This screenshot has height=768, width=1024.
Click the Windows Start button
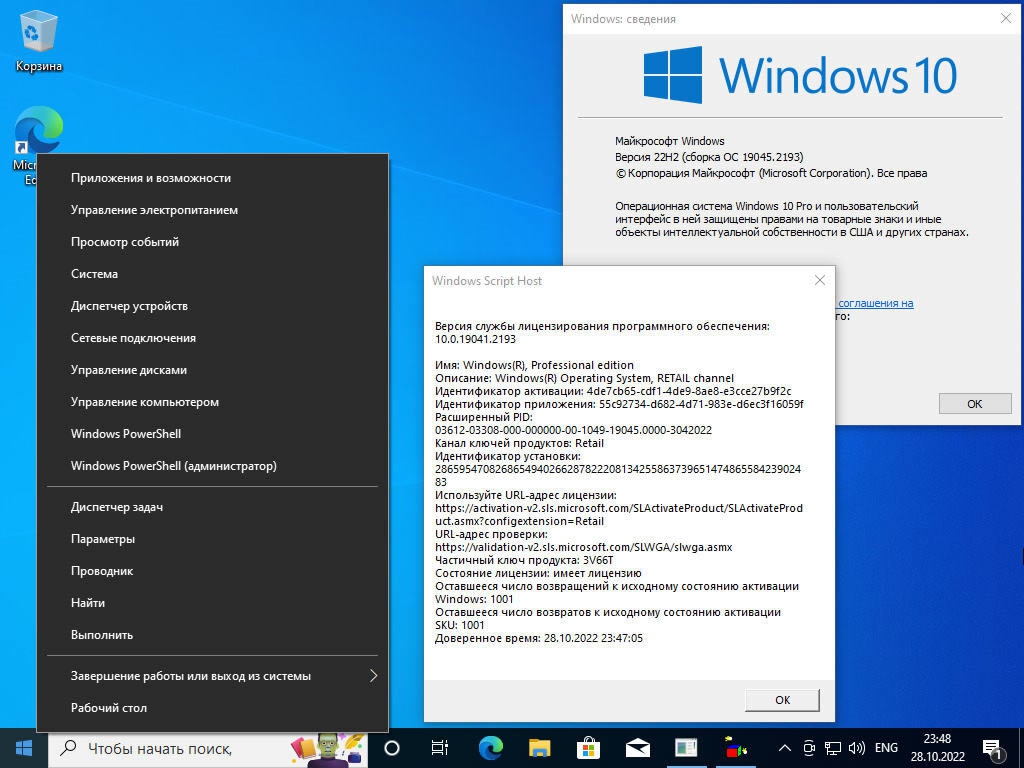point(24,748)
